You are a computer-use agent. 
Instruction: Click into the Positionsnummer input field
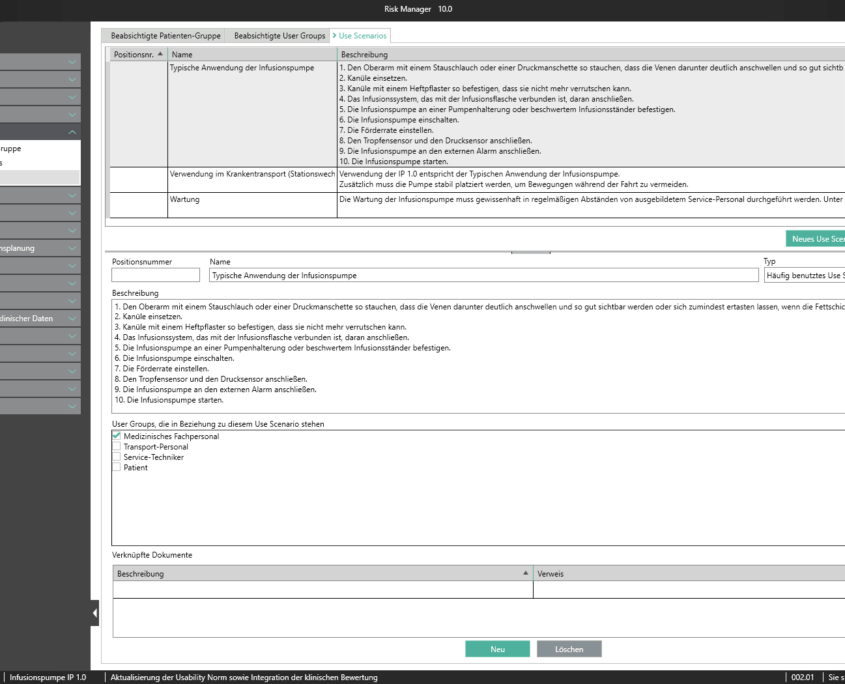pos(156,275)
